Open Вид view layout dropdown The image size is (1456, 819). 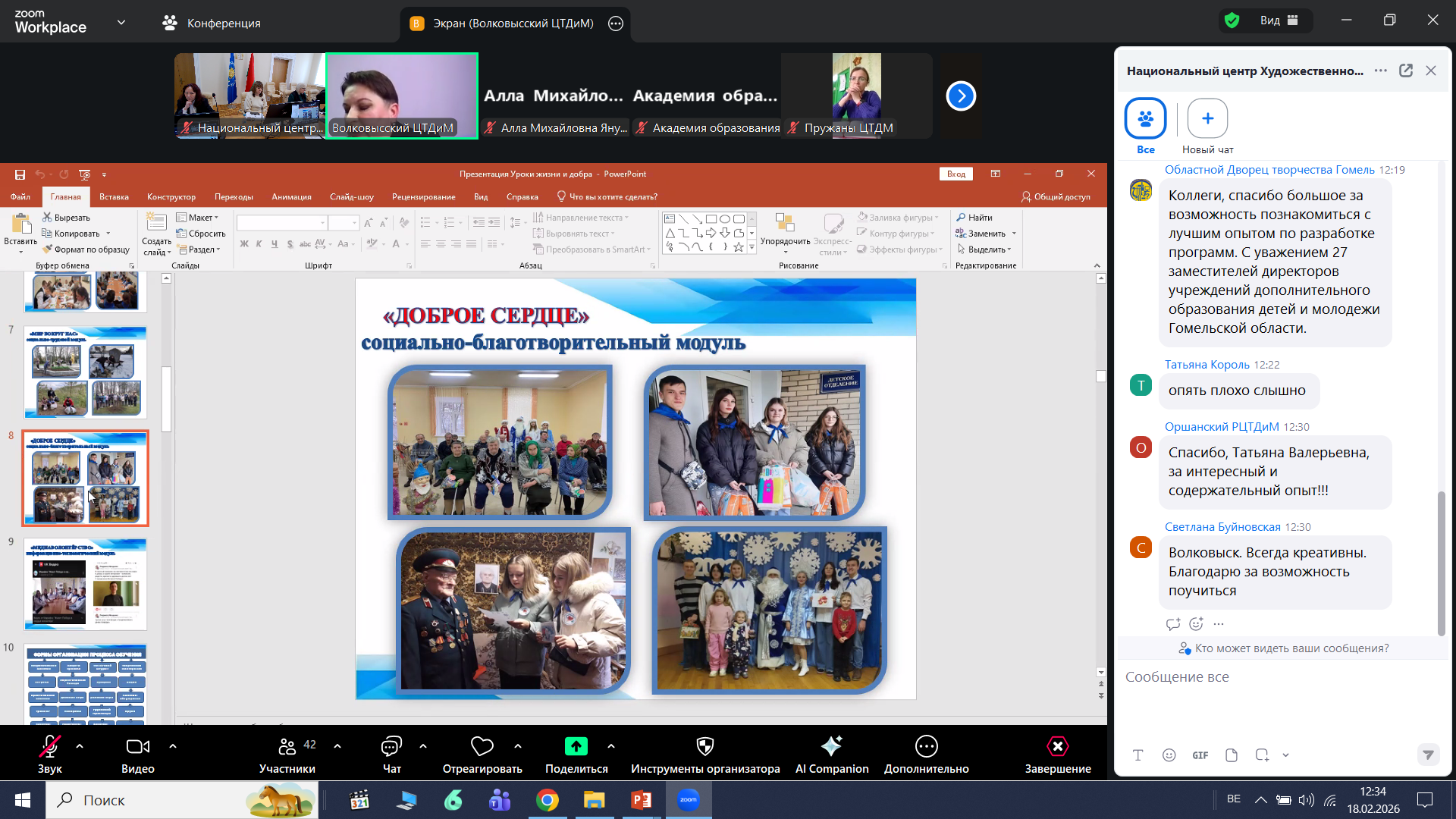(1279, 20)
